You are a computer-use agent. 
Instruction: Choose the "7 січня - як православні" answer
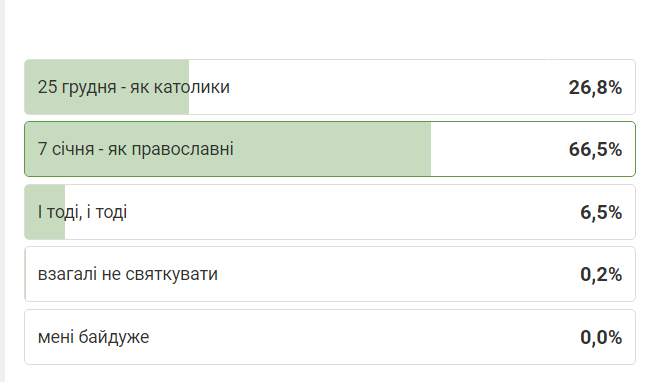tap(330, 149)
